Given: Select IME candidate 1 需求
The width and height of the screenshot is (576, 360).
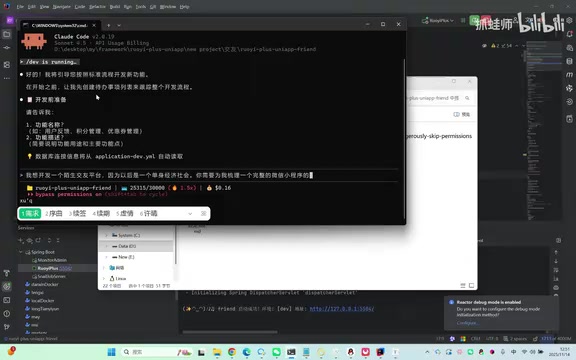Looking at the screenshot, I should coord(30,213).
